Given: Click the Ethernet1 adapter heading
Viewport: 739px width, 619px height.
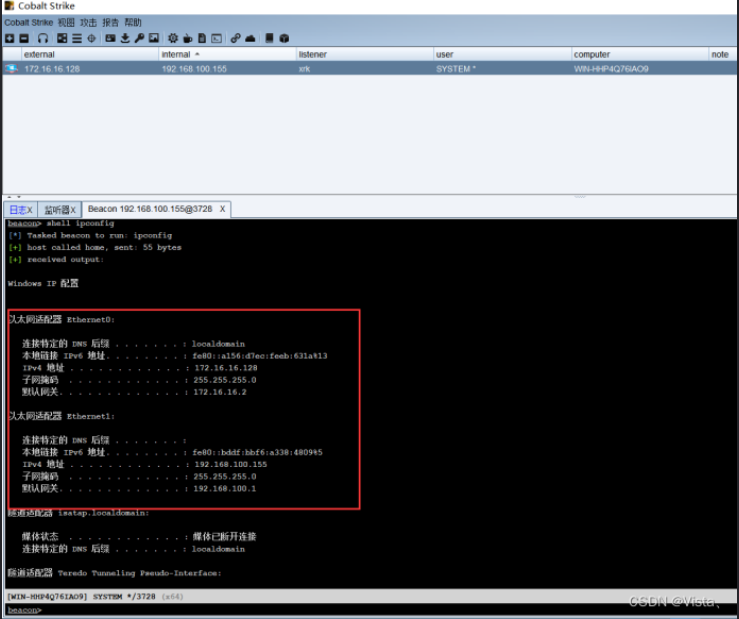Looking at the screenshot, I should tap(61, 416).
